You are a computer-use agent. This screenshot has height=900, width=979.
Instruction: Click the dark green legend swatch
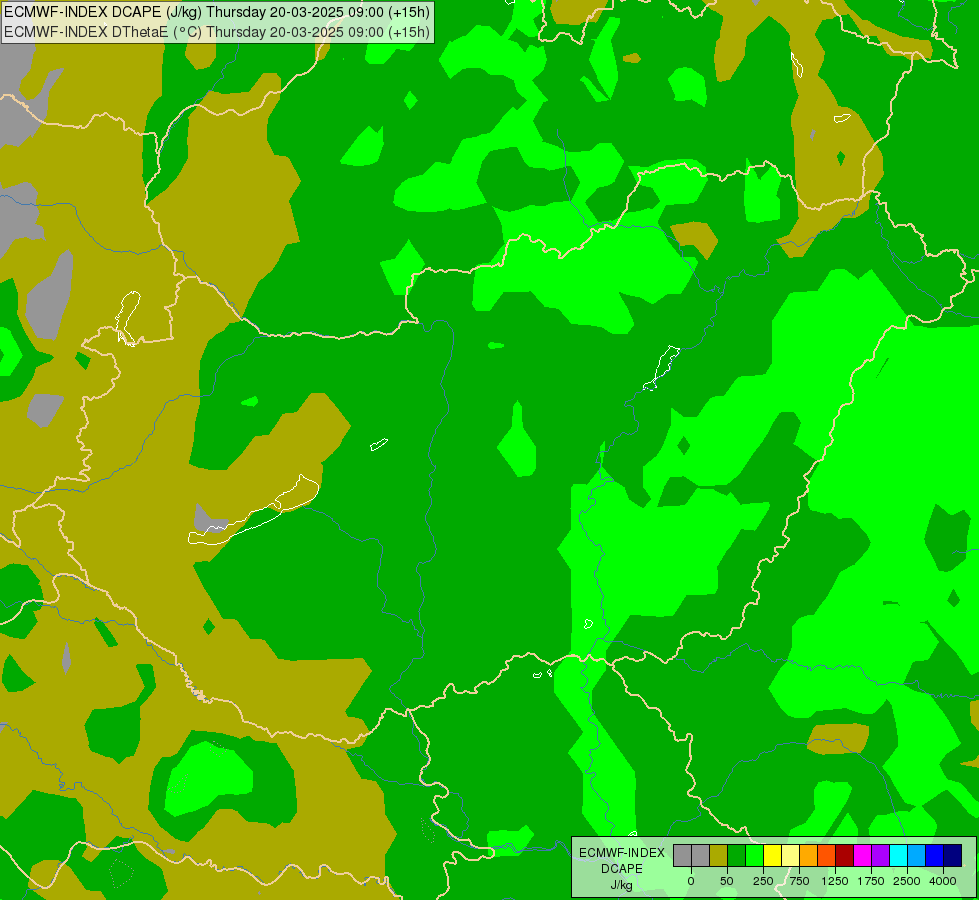(736, 856)
